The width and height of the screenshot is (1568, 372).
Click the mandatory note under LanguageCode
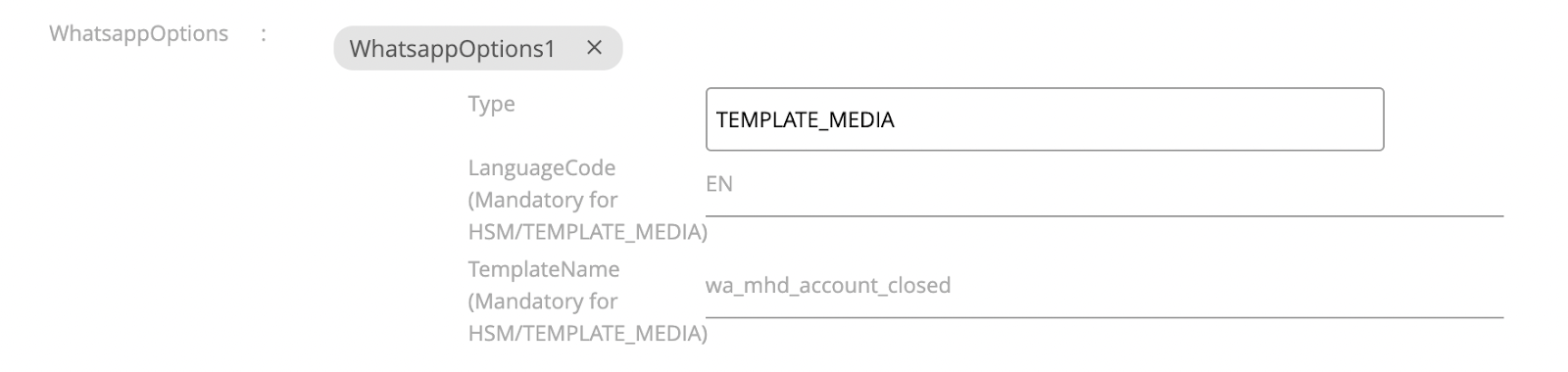tap(587, 215)
